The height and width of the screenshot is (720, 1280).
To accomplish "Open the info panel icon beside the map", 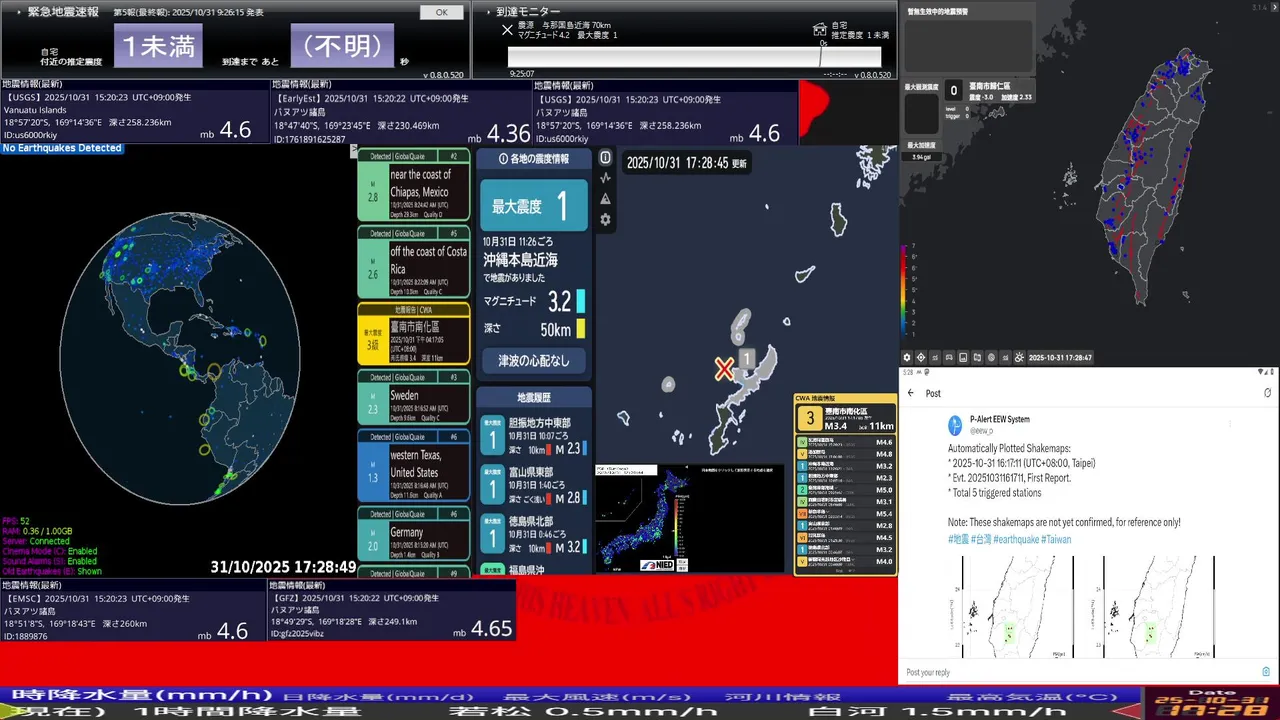I will click(x=605, y=157).
